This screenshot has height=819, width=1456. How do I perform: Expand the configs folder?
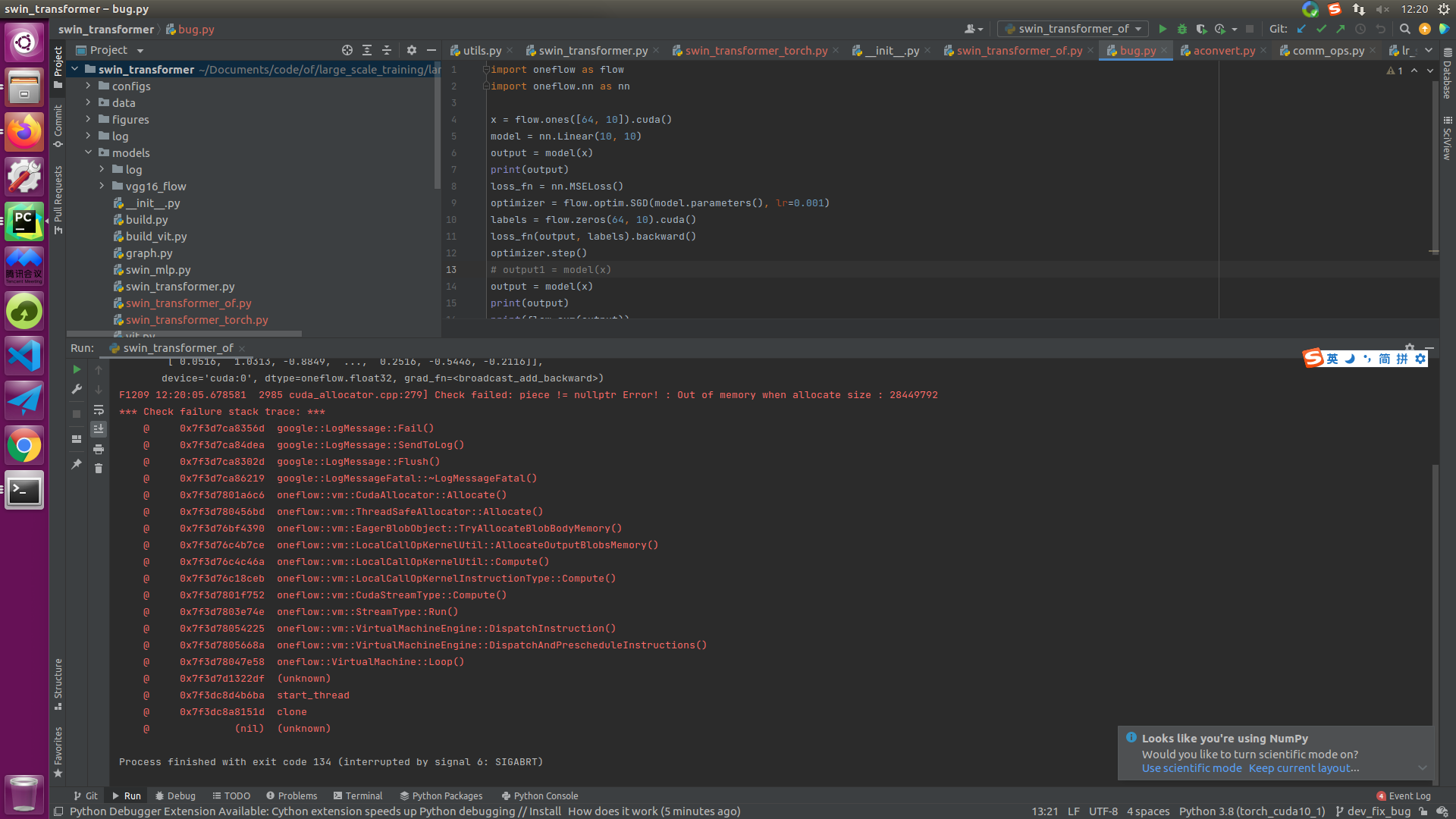tap(89, 86)
